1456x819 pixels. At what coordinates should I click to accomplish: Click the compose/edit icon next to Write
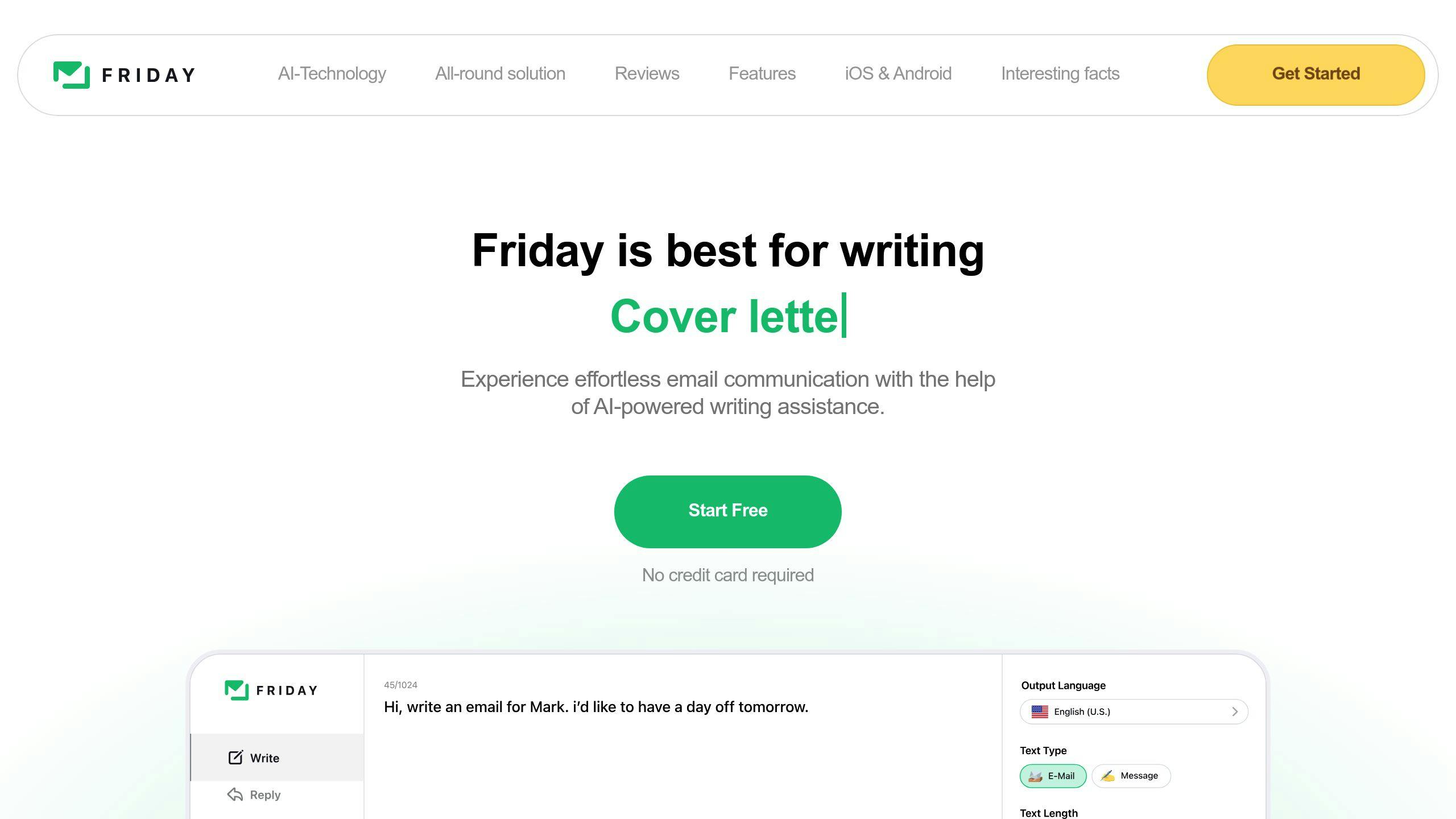(x=235, y=757)
